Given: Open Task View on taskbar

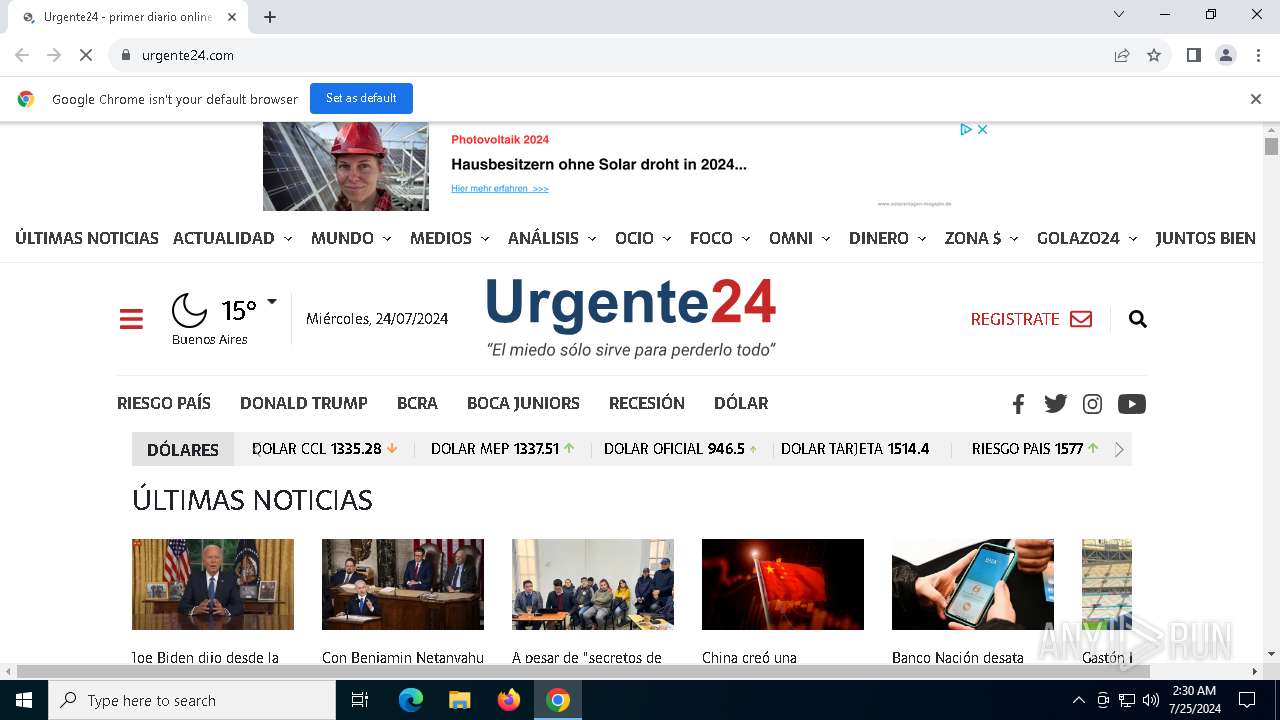Looking at the screenshot, I should (x=360, y=700).
